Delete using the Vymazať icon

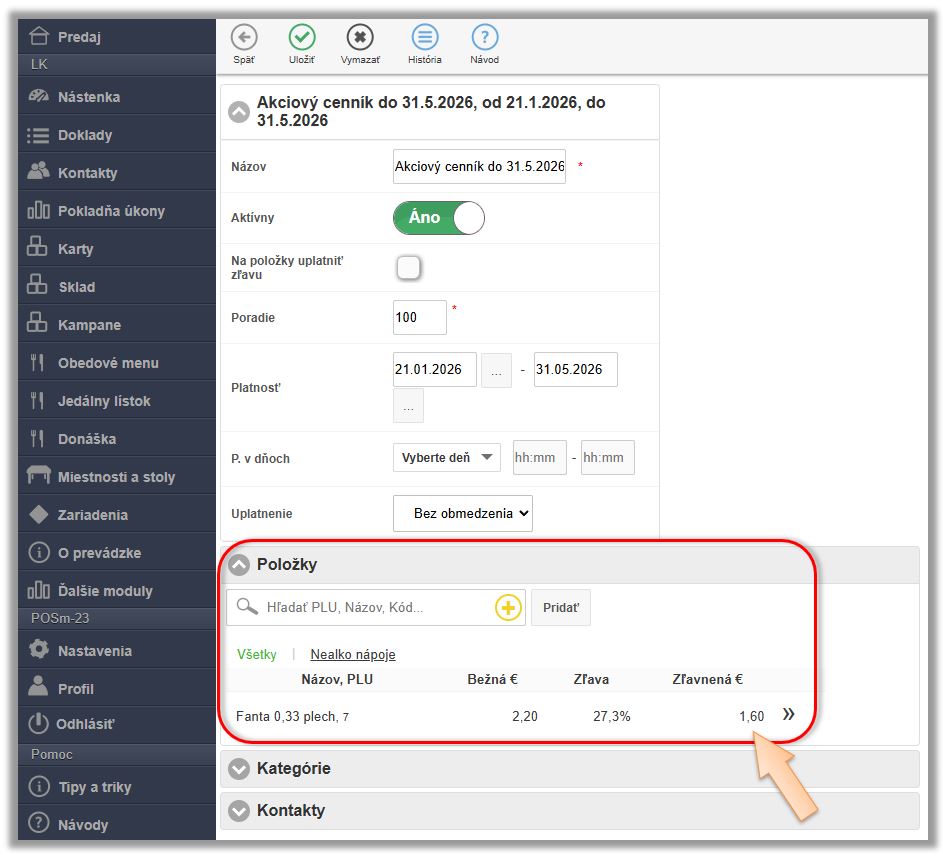[x=360, y=38]
